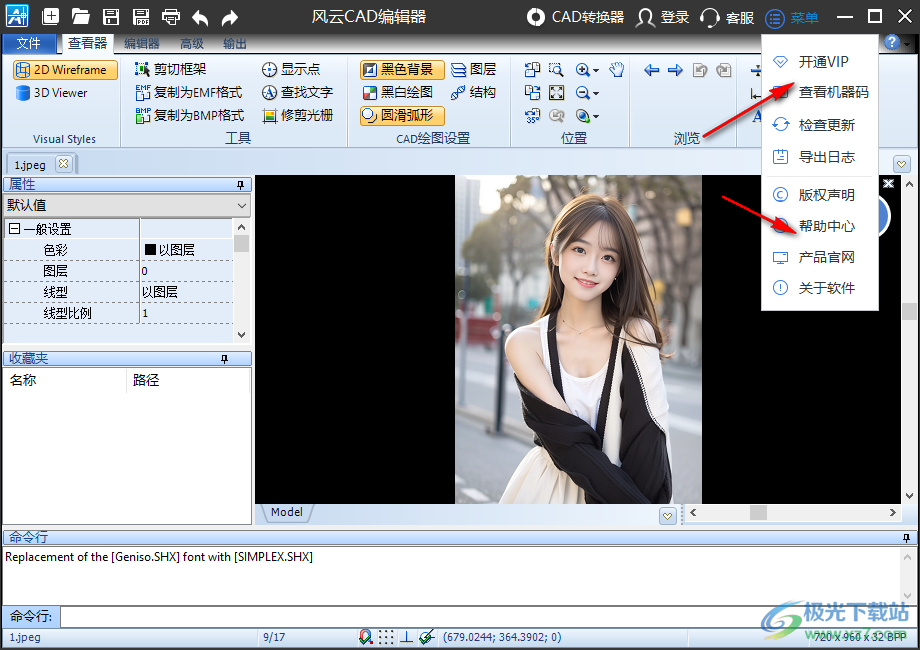Open the document tabs list dropdown
Viewport: 920px width, 650px height.
(902, 164)
